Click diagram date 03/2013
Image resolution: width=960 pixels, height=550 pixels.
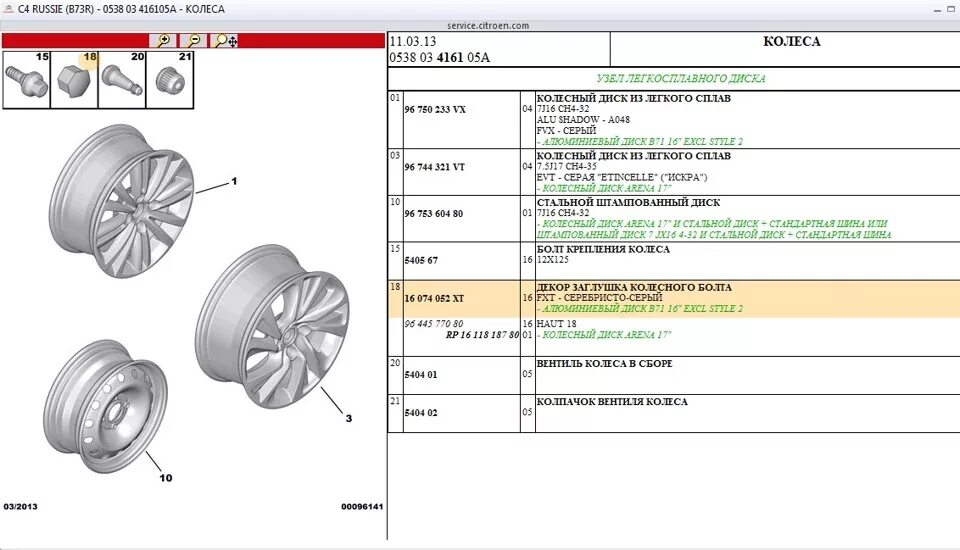coord(20,507)
